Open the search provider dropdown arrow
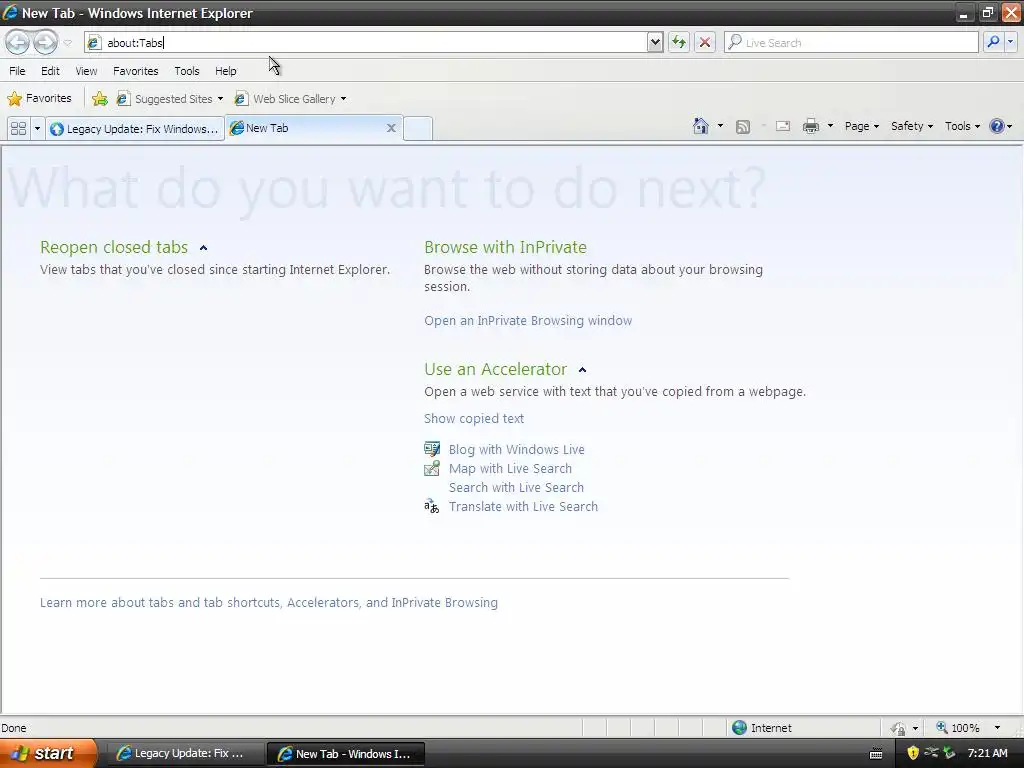 pyautogui.click(x=1010, y=42)
